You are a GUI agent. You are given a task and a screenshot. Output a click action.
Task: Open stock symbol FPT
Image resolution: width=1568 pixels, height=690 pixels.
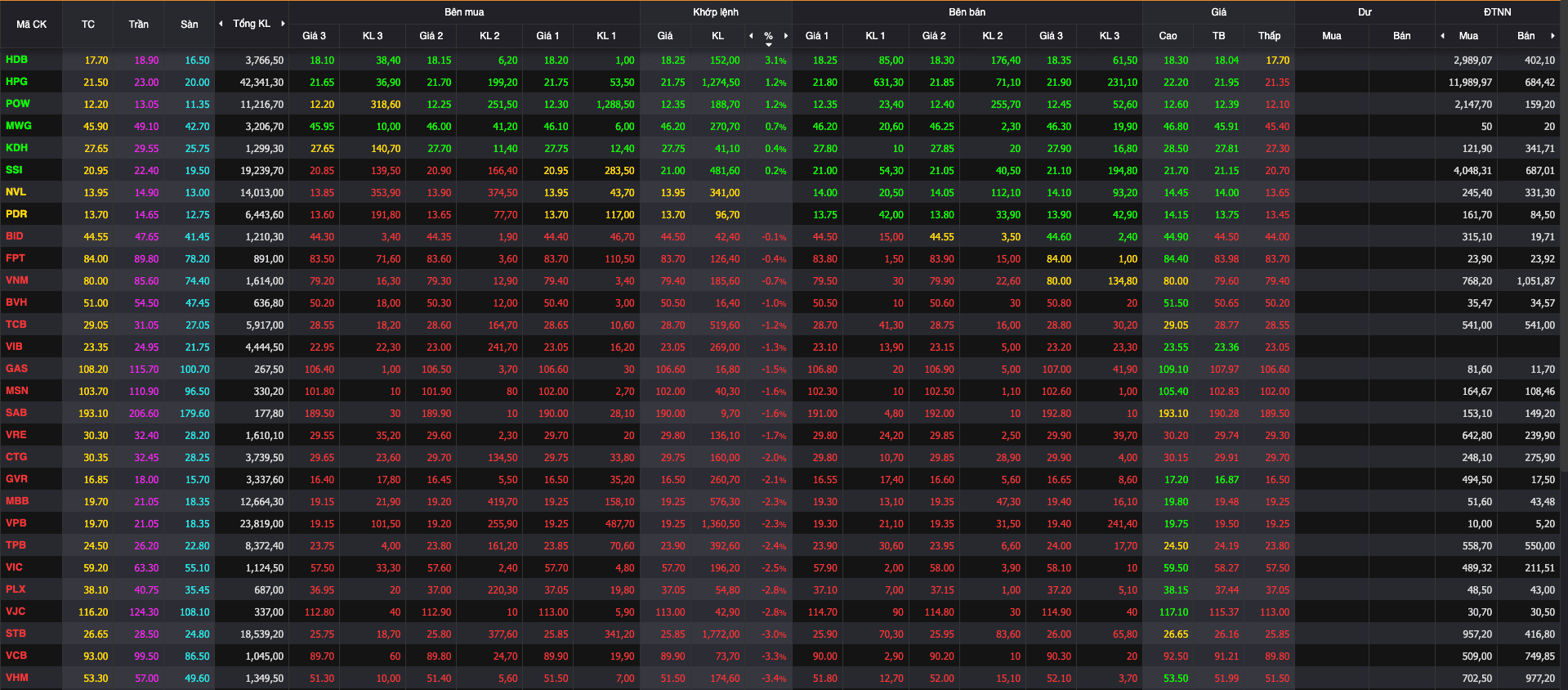coord(15,258)
